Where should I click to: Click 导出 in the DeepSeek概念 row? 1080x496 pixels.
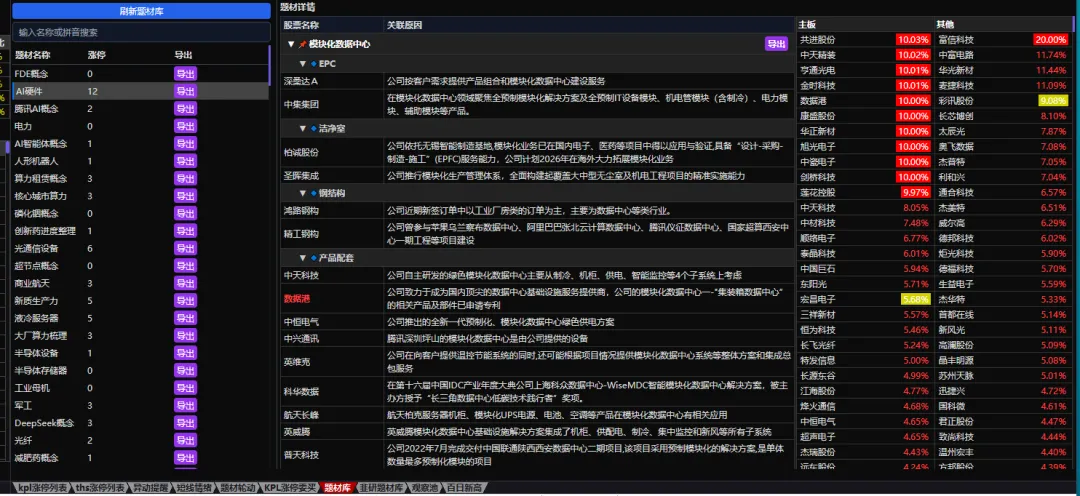point(185,423)
